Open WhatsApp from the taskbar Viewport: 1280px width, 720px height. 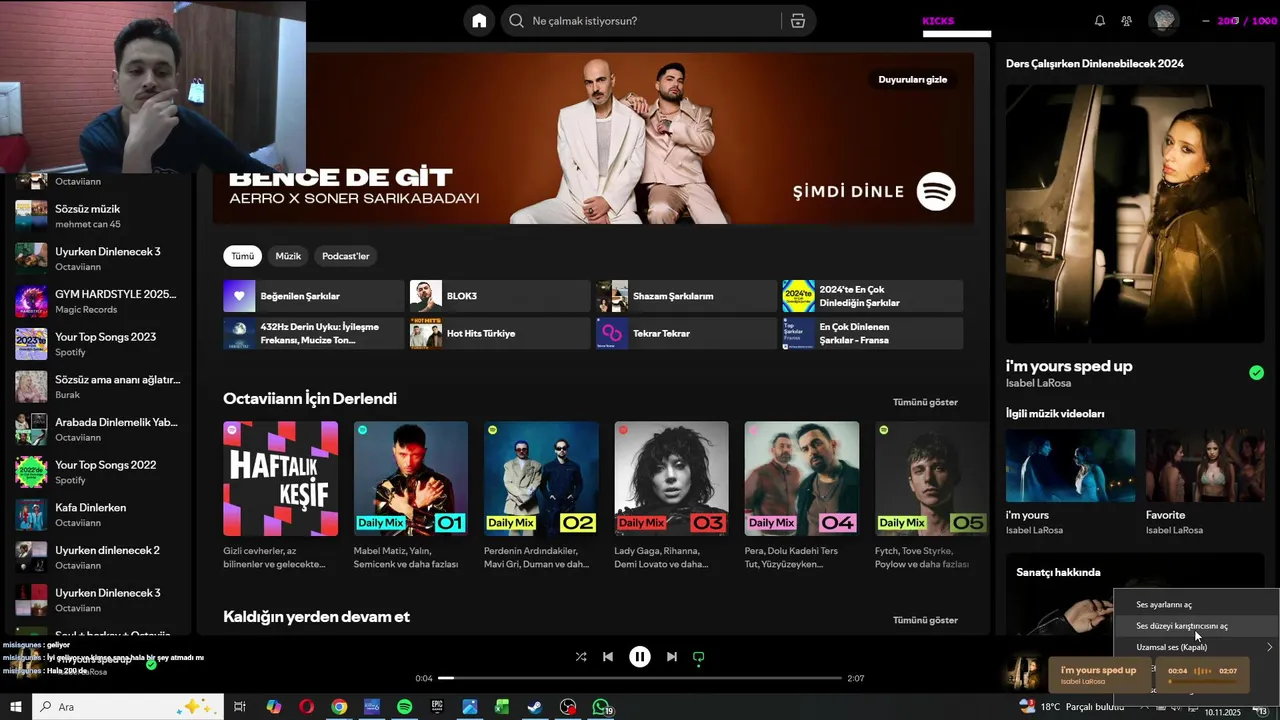click(601, 707)
